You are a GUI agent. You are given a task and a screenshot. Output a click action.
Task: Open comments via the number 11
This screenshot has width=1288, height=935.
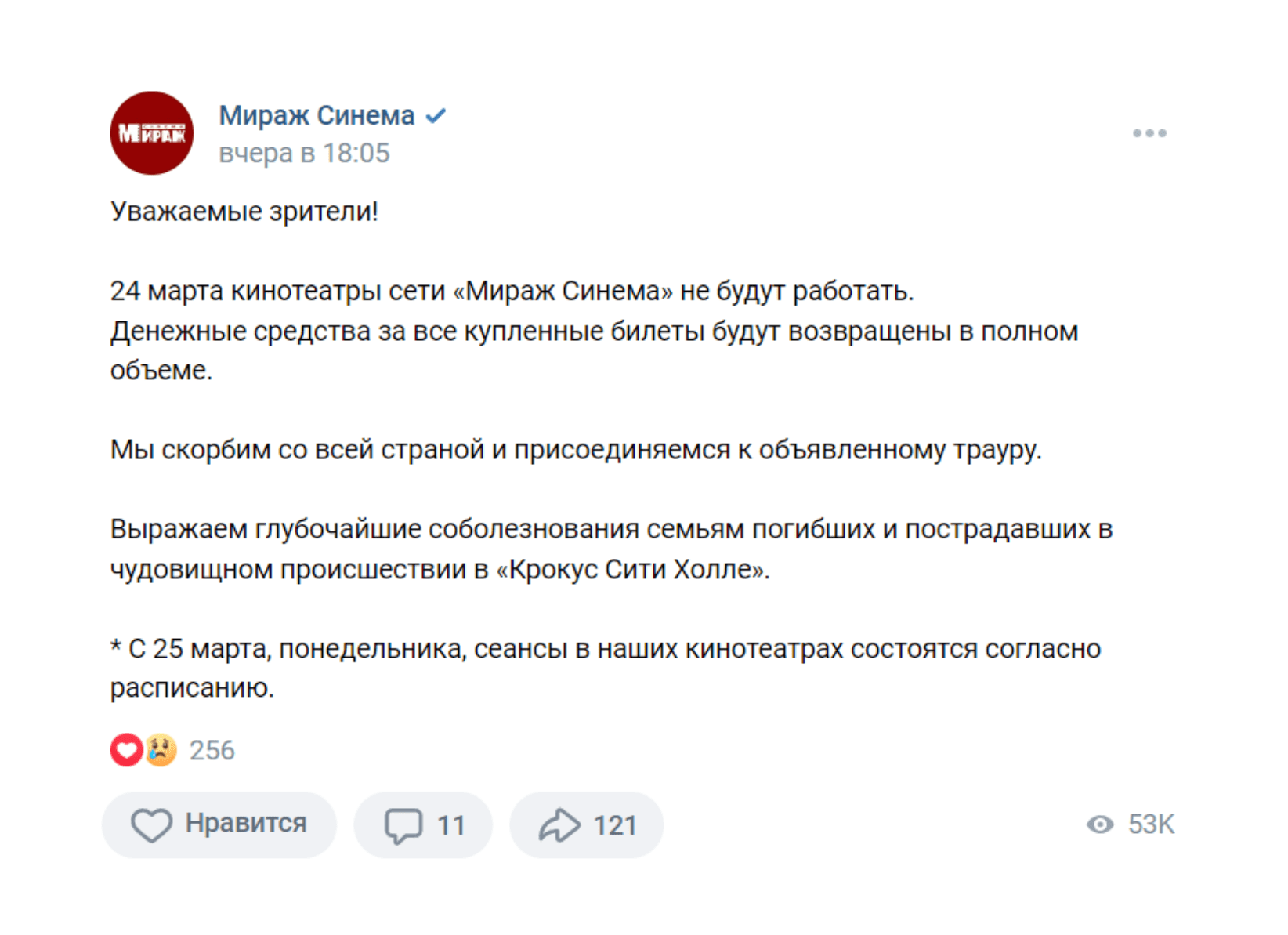click(x=450, y=825)
